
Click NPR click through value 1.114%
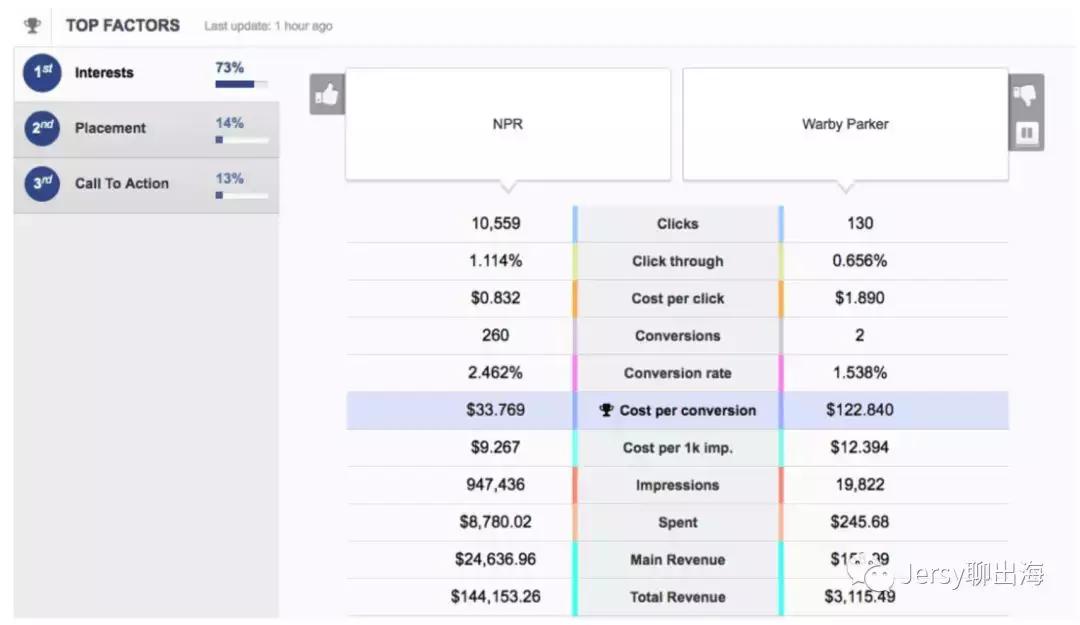(496, 260)
